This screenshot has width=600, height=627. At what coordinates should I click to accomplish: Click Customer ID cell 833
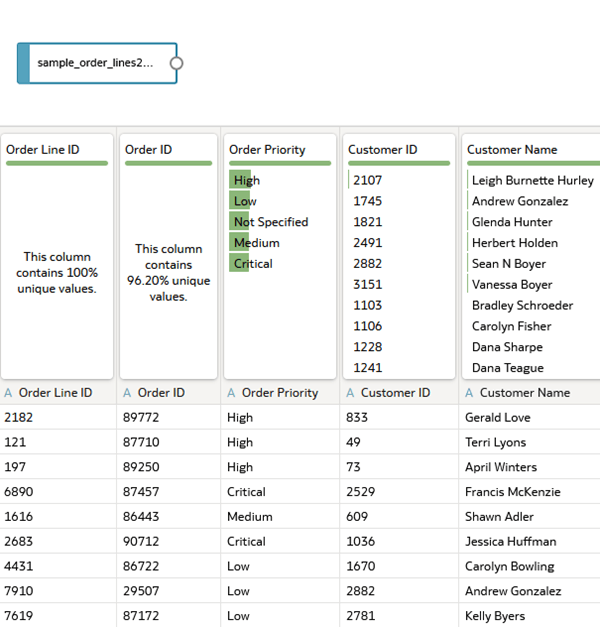pyautogui.click(x=399, y=417)
